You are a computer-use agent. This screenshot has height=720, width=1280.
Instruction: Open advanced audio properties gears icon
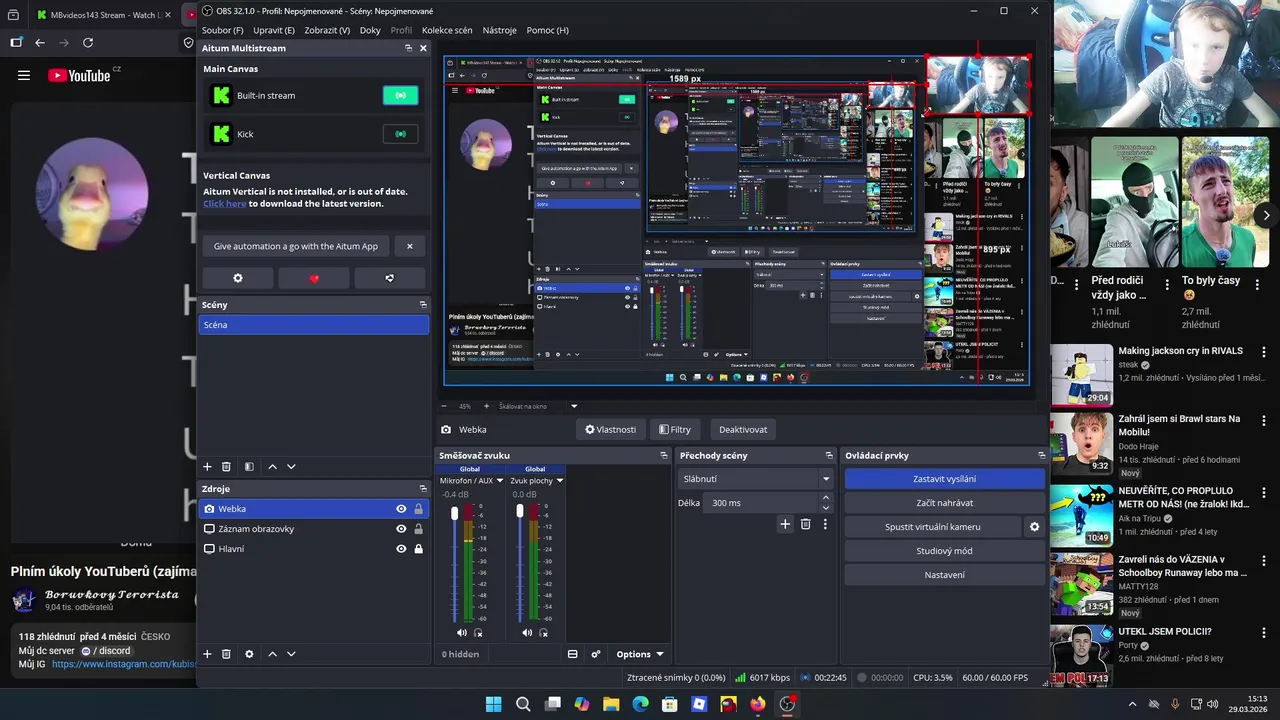596,654
